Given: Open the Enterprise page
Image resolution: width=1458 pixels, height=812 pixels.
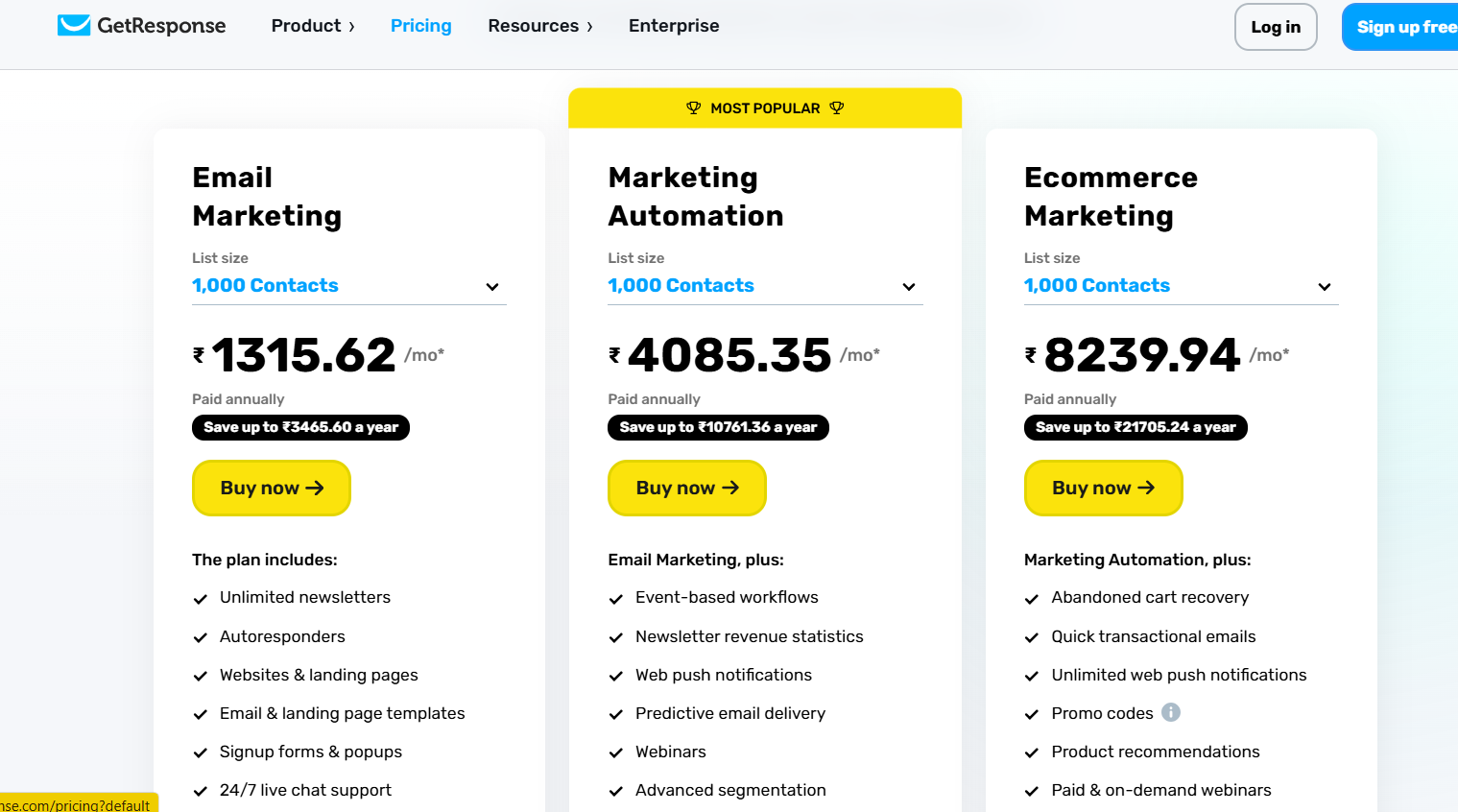Looking at the screenshot, I should tap(674, 26).
